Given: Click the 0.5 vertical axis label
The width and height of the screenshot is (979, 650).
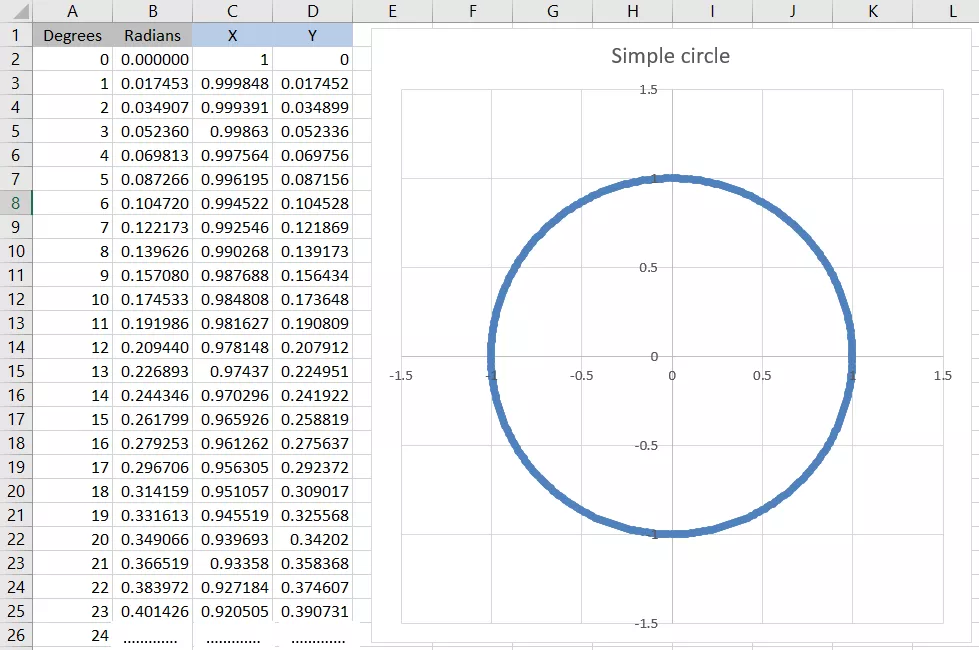Looking at the screenshot, I should tap(648, 267).
